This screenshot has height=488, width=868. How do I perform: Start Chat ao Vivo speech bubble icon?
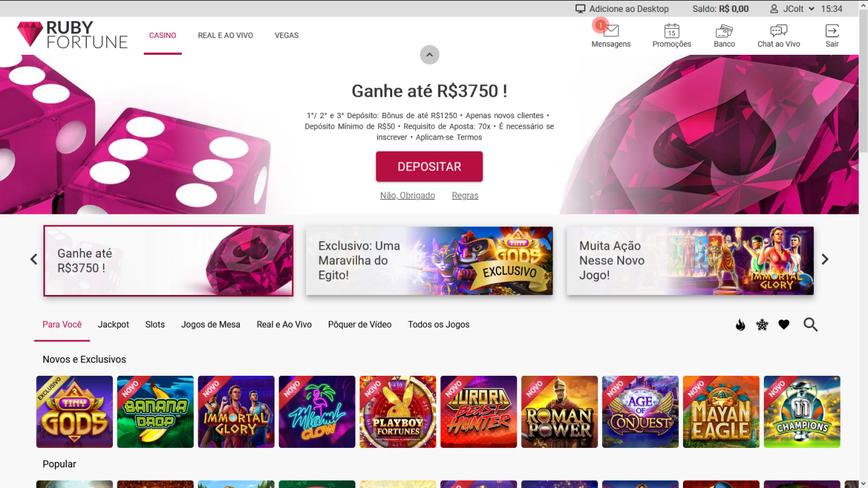pos(778,31)
